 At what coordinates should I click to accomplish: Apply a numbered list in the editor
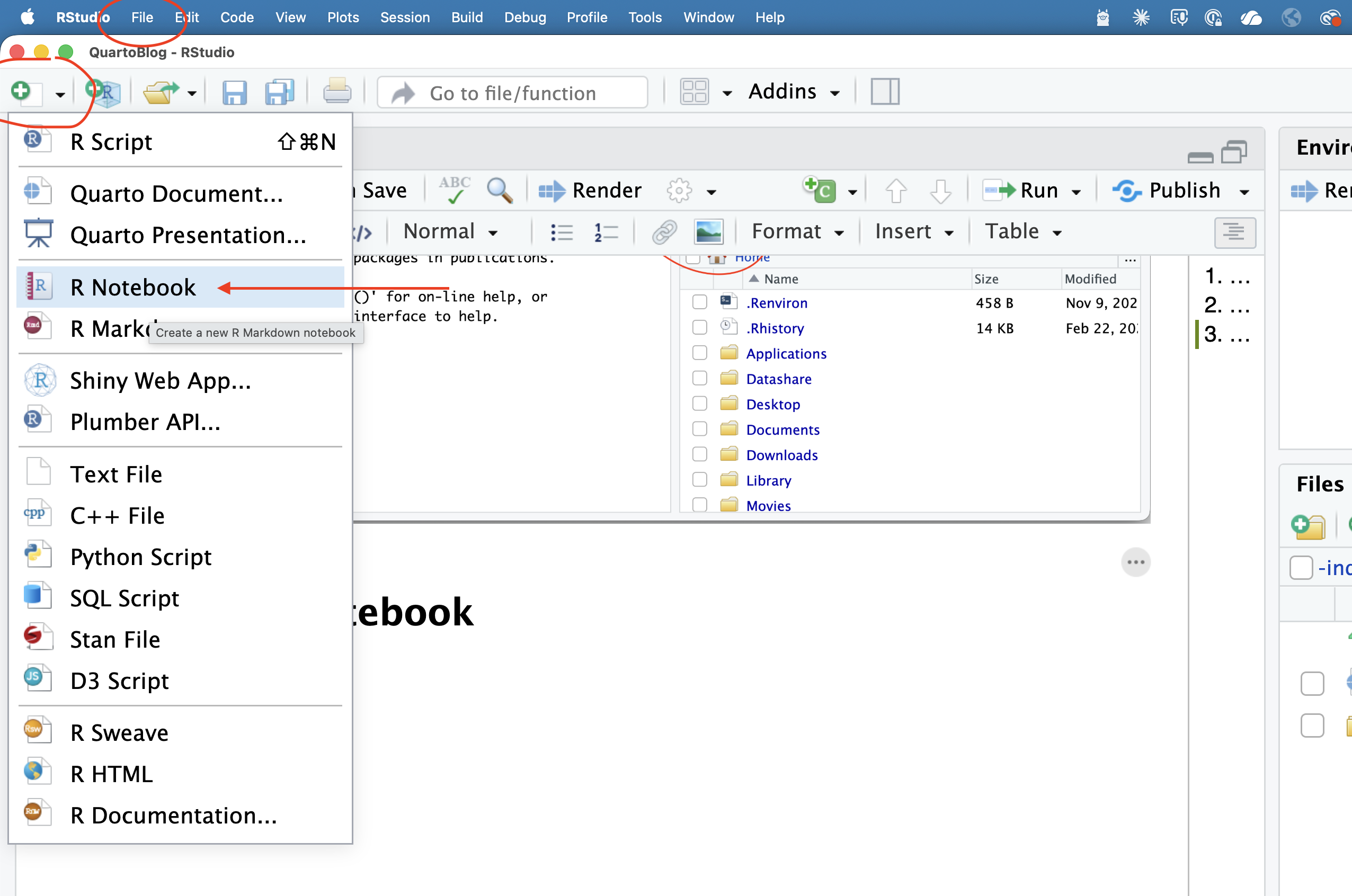click(x=606, y=232)
